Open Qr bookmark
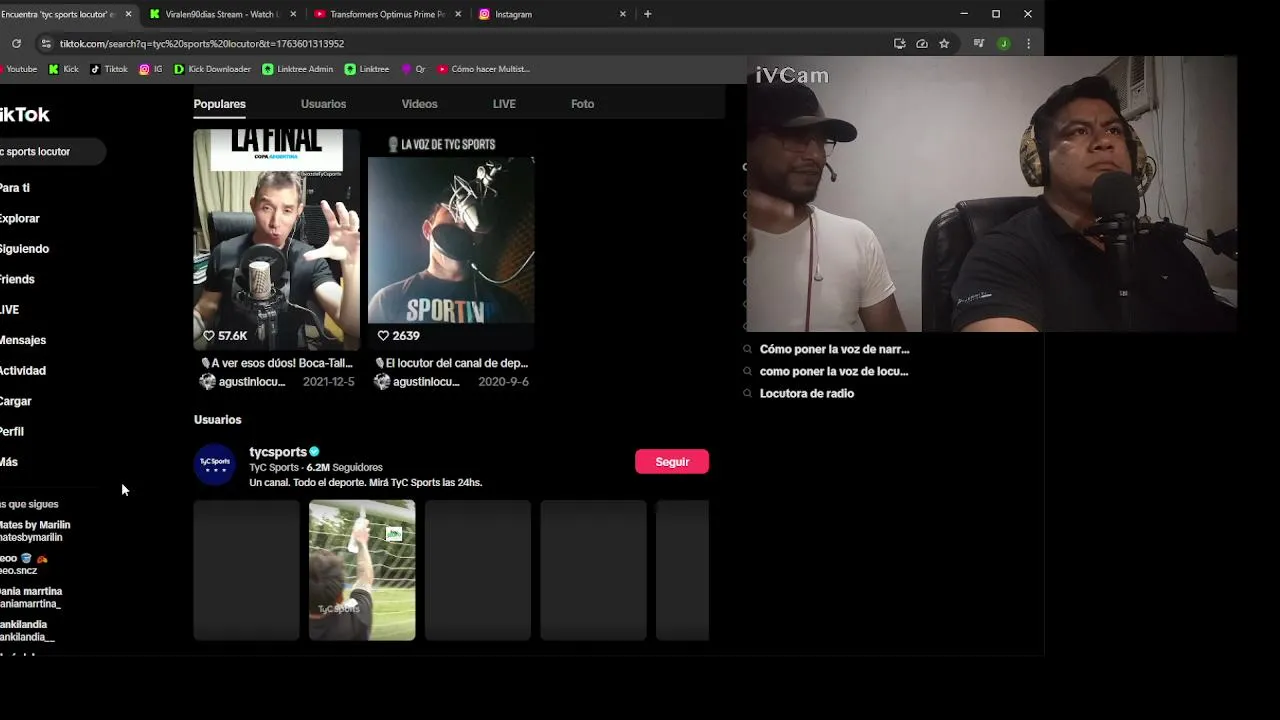 [413, 69]
